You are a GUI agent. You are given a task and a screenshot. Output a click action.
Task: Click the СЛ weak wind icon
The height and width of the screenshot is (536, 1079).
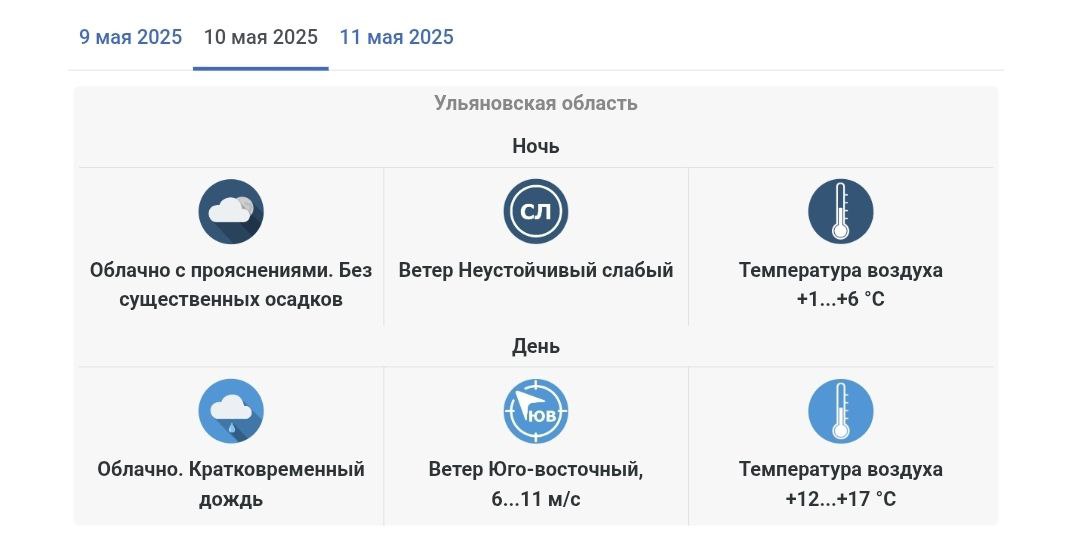[536, 211]
